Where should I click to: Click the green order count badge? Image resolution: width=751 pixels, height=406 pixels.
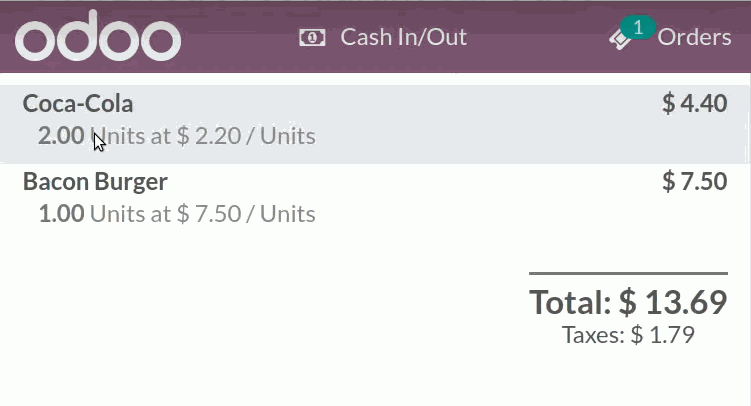click(637, 27)
